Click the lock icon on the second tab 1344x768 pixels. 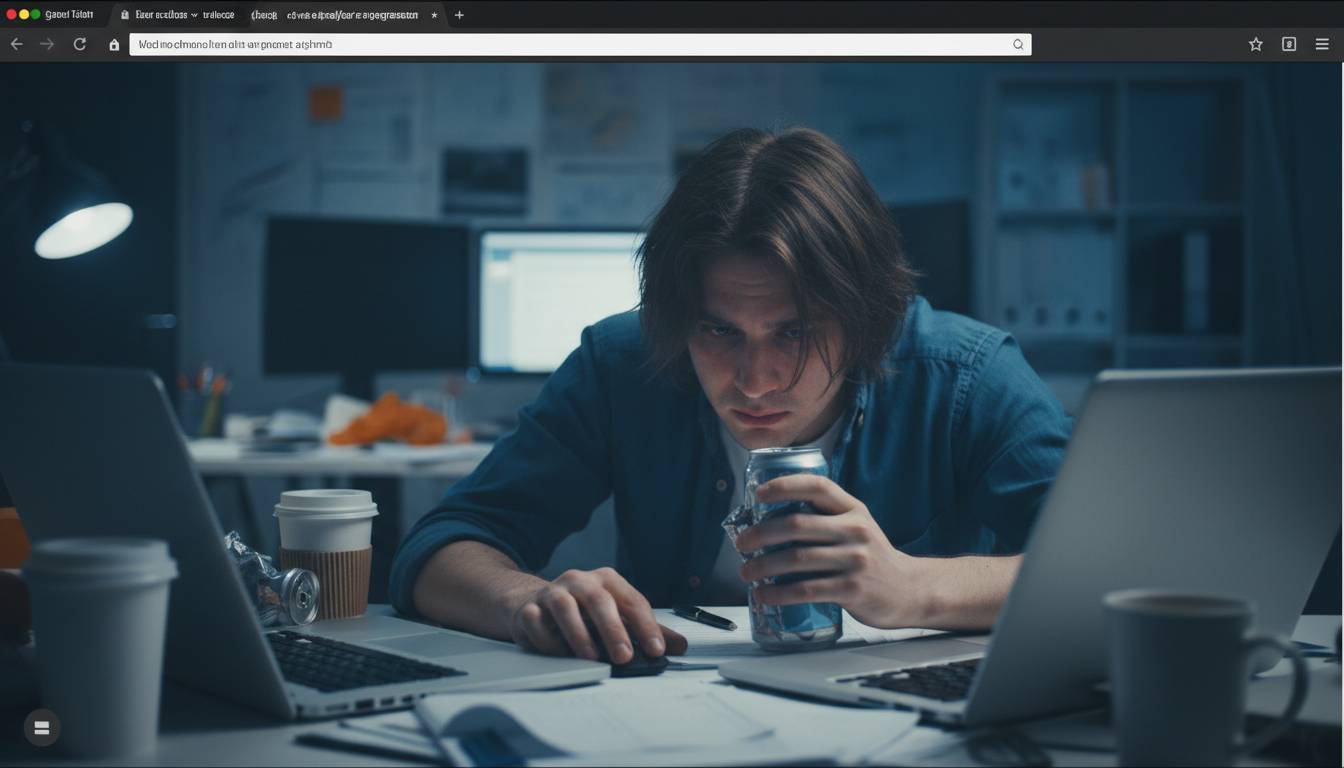[125, 15]
